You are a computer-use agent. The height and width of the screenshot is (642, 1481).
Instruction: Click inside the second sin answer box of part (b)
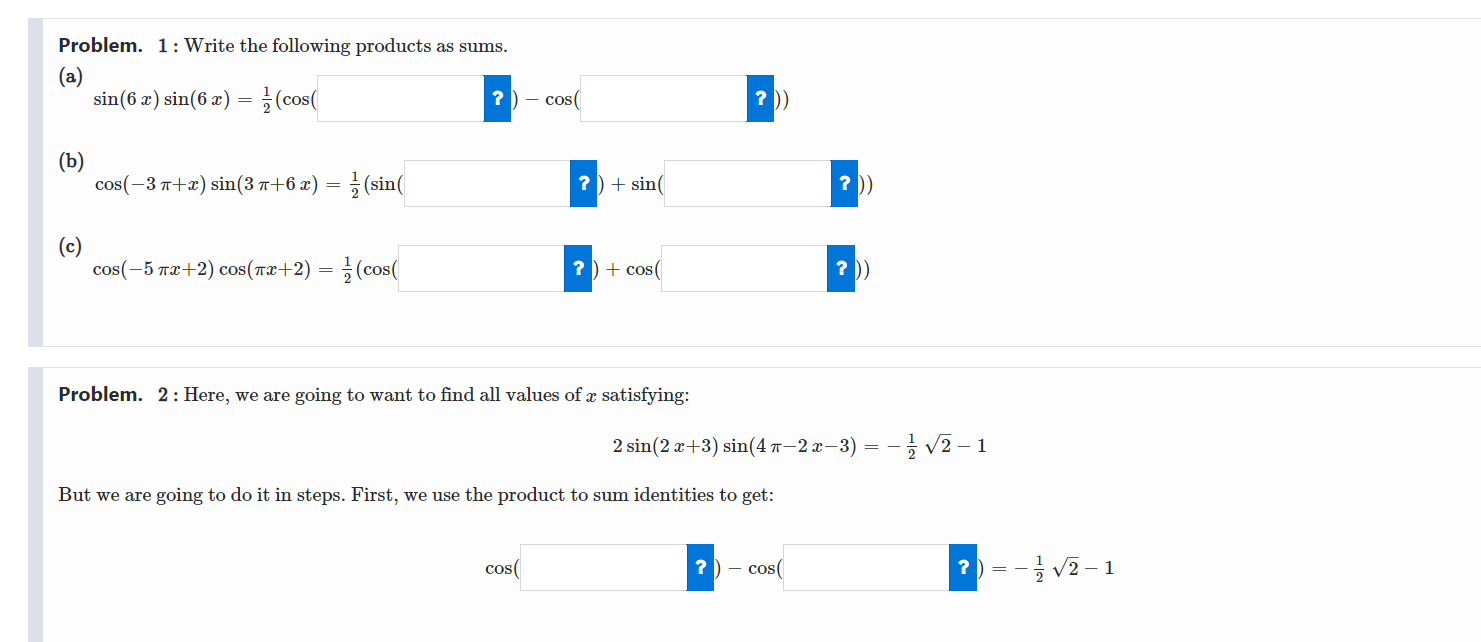pos(747,183)
